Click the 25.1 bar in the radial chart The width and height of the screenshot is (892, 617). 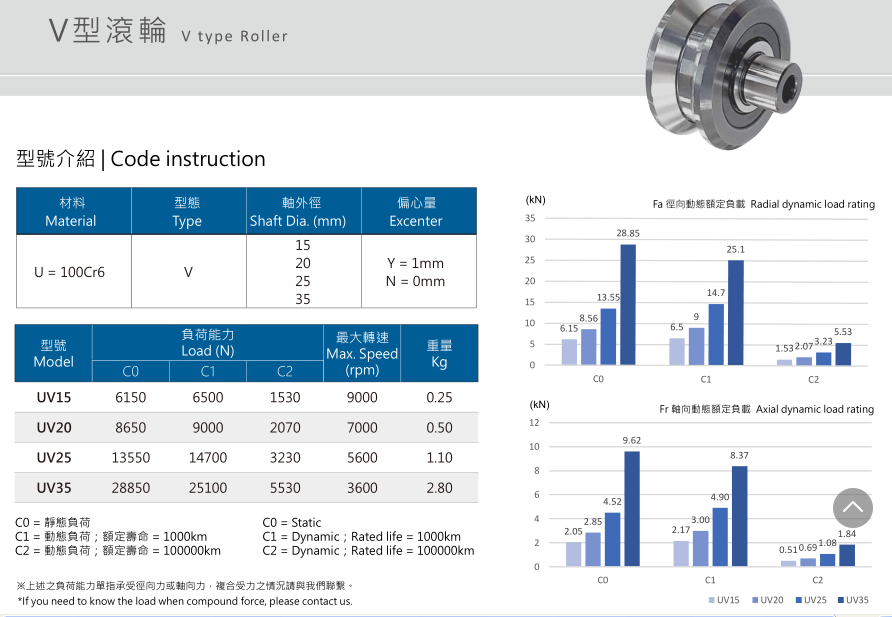tap(736, 312)
